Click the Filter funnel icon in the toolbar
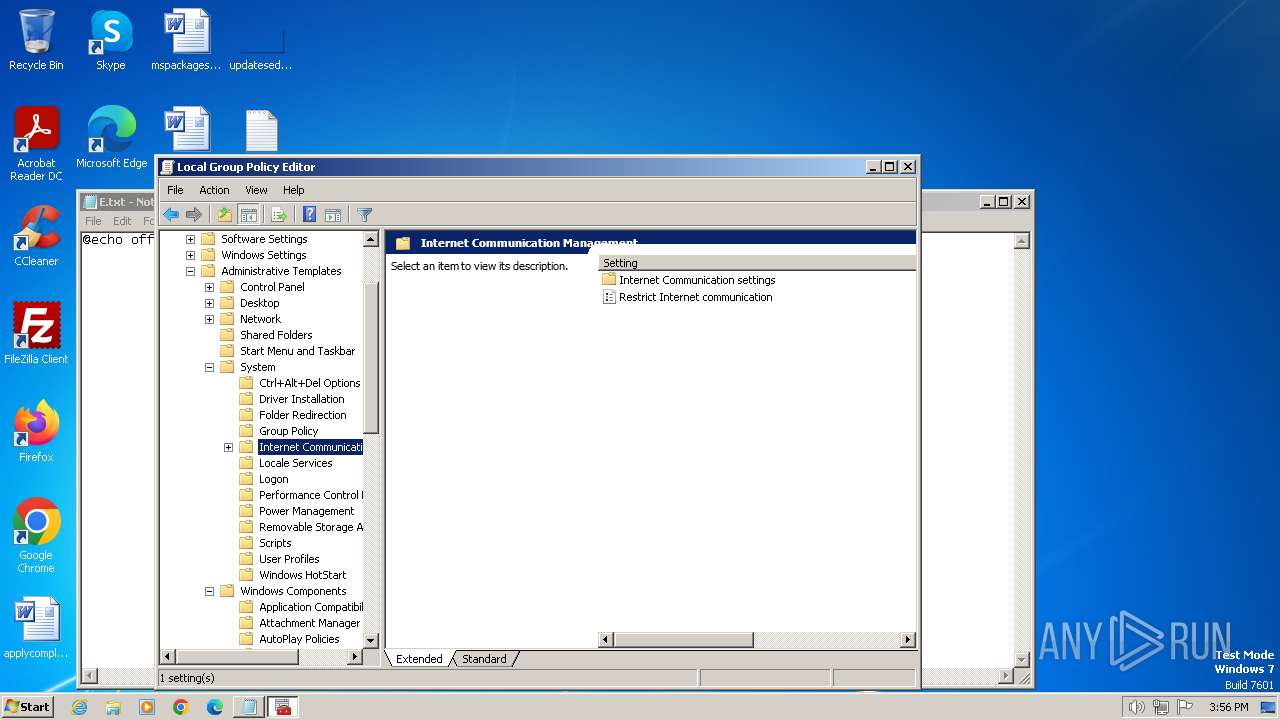This screenshot has width=1280, height=720. (x=364, y=215)
